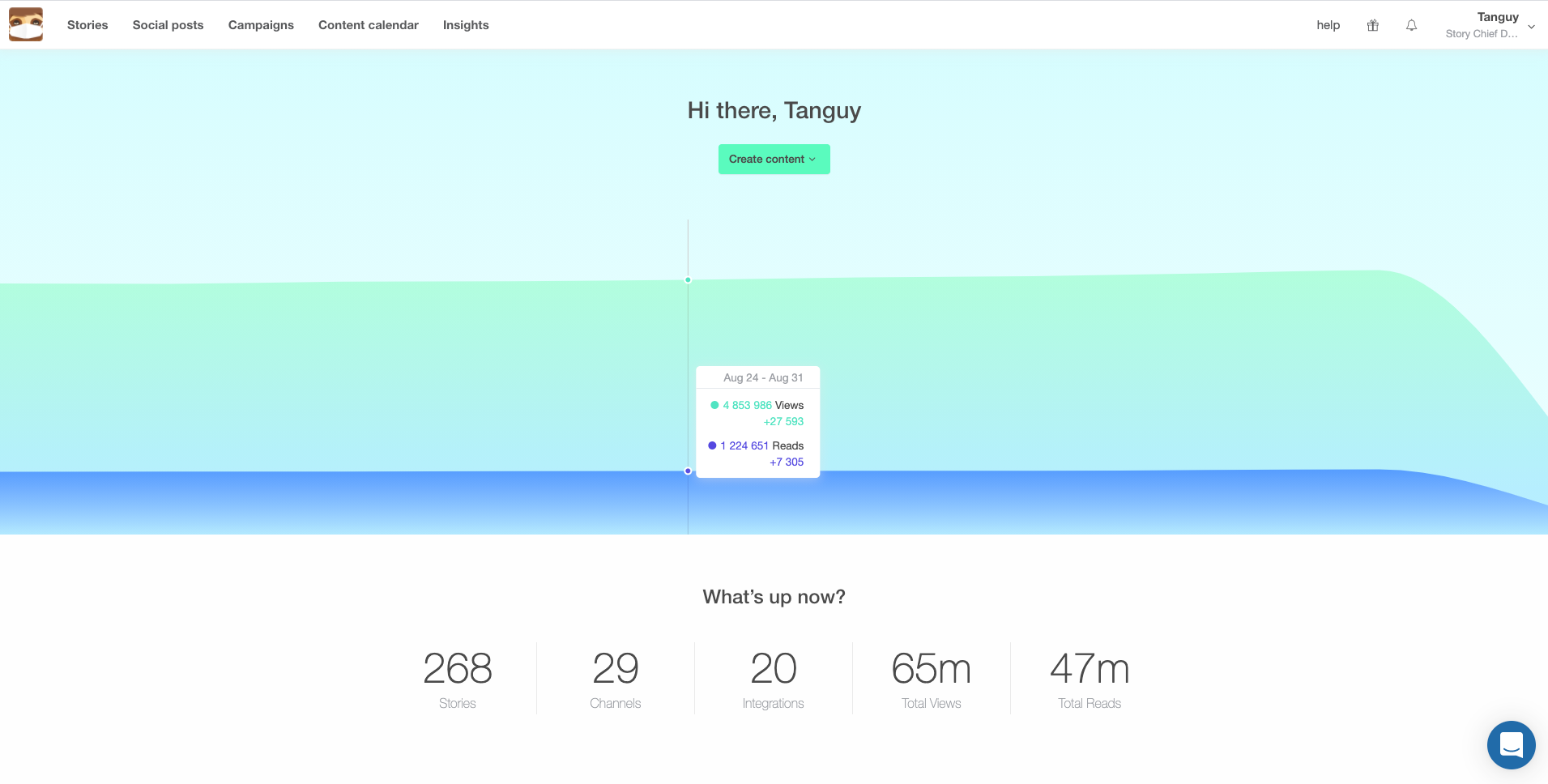Click the blue Reads legend dot

click(x=712, y=445)
